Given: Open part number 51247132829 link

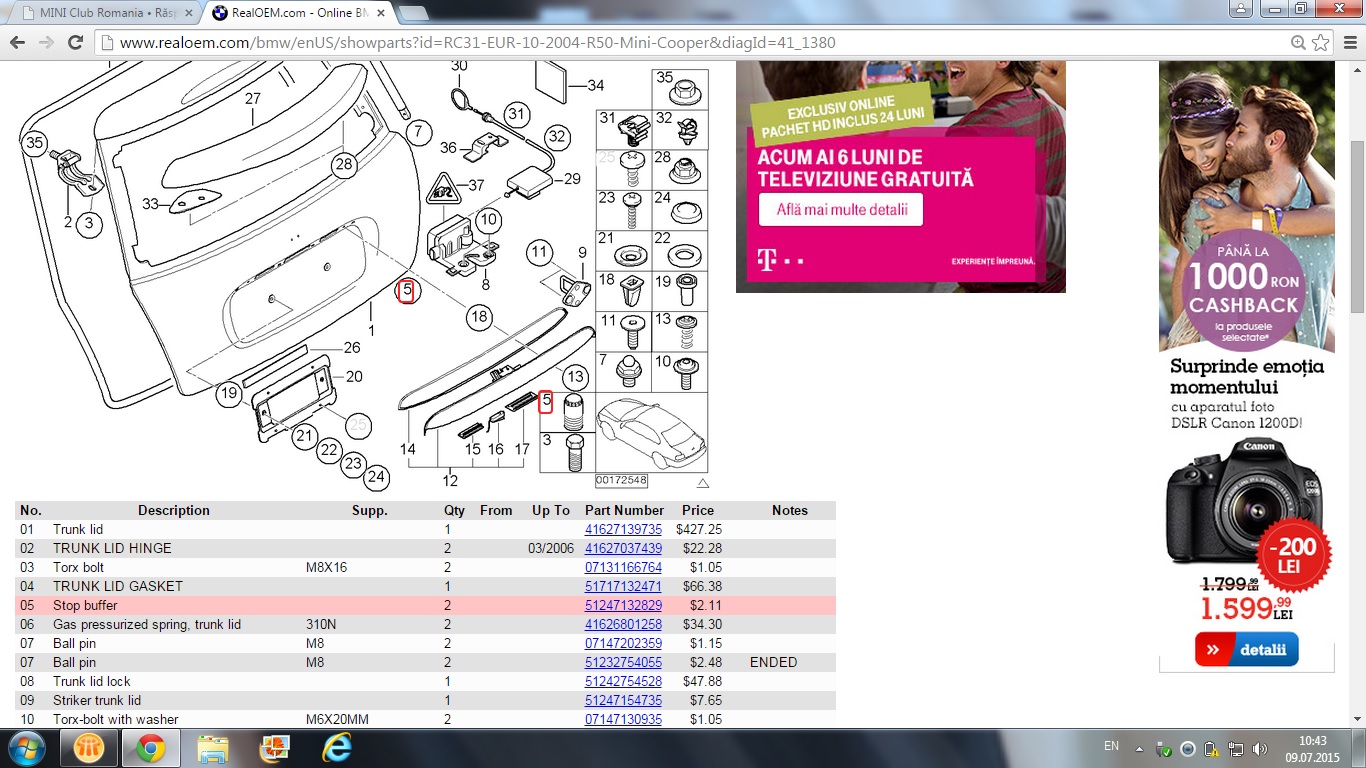Looking at the screenshot, I should point(623,605).
